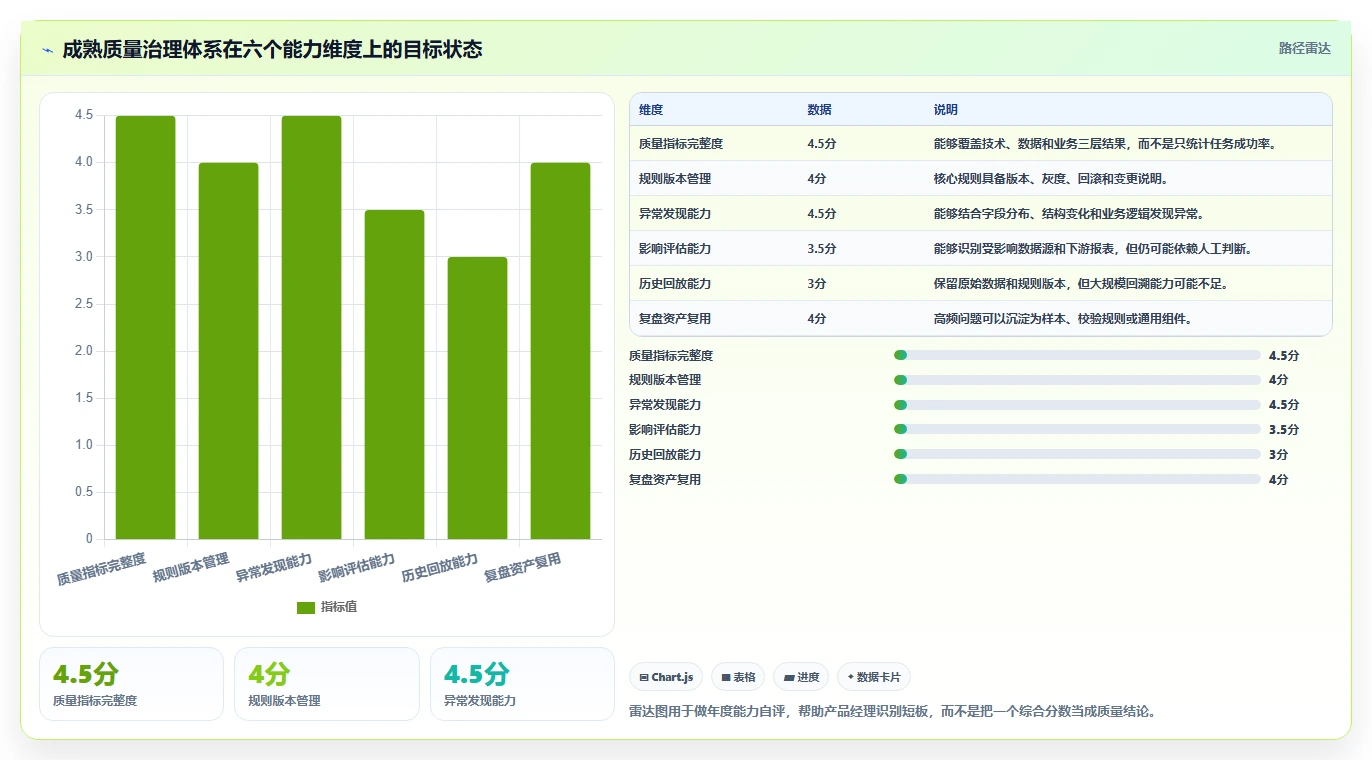Click the 指标值 legend label
This screenshot has width=1372, height=760.
339,607
